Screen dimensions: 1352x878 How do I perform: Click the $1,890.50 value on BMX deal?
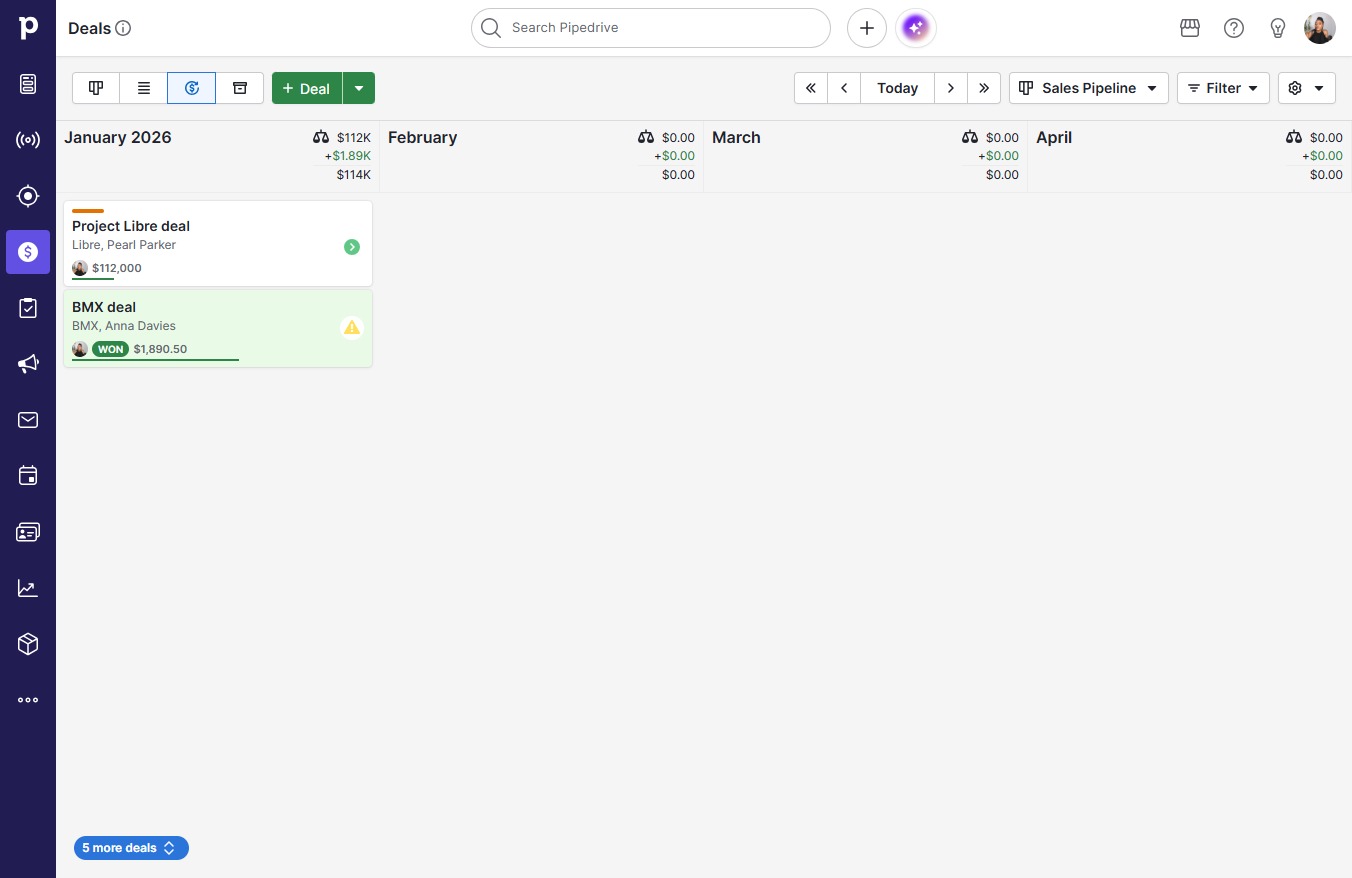click(160, 349)
